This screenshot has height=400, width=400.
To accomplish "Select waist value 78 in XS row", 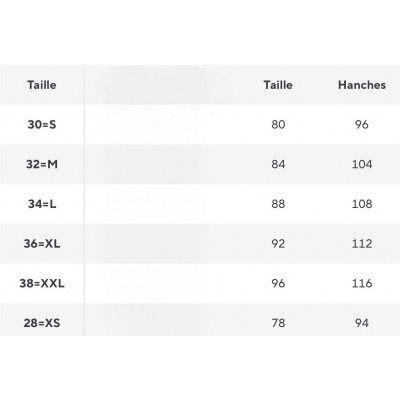I will [x=278, y=323].
